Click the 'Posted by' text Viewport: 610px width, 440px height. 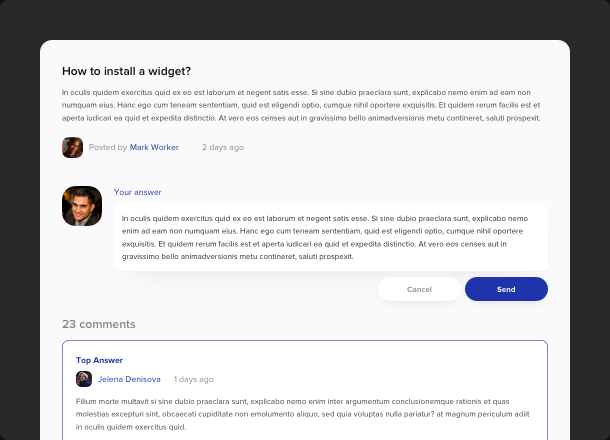107,147
